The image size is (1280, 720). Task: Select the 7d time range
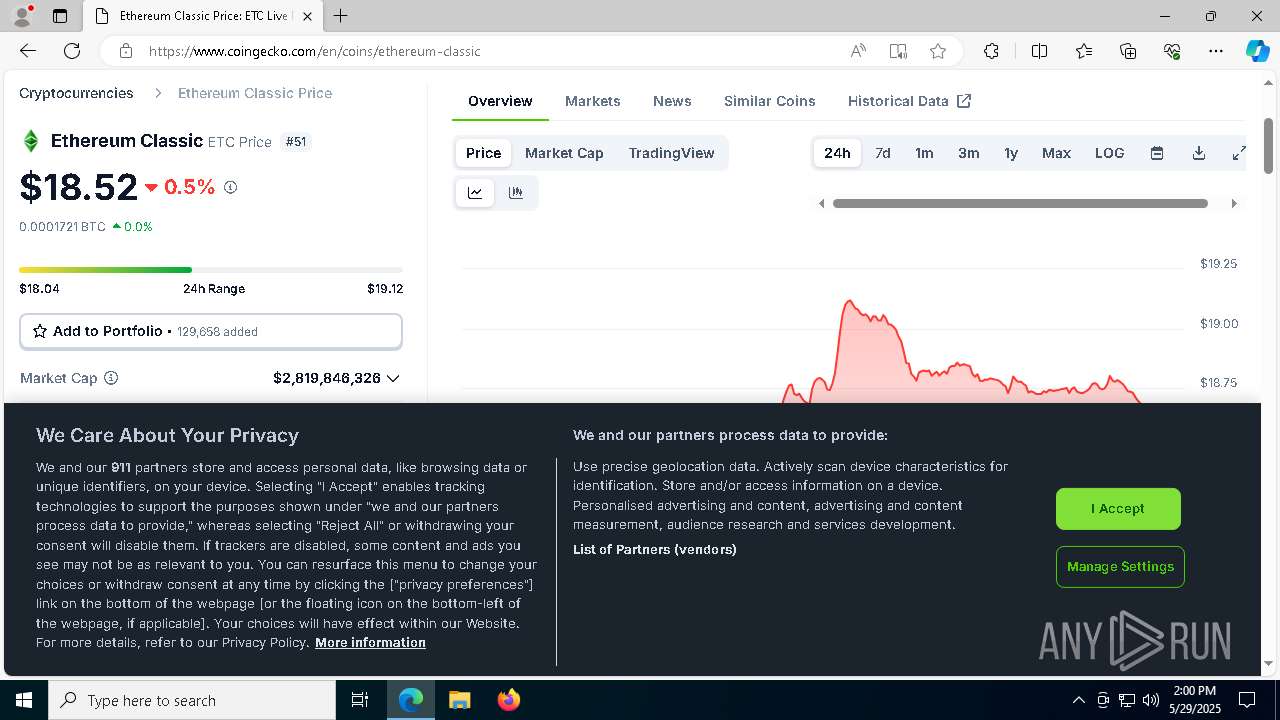point(883,153)
